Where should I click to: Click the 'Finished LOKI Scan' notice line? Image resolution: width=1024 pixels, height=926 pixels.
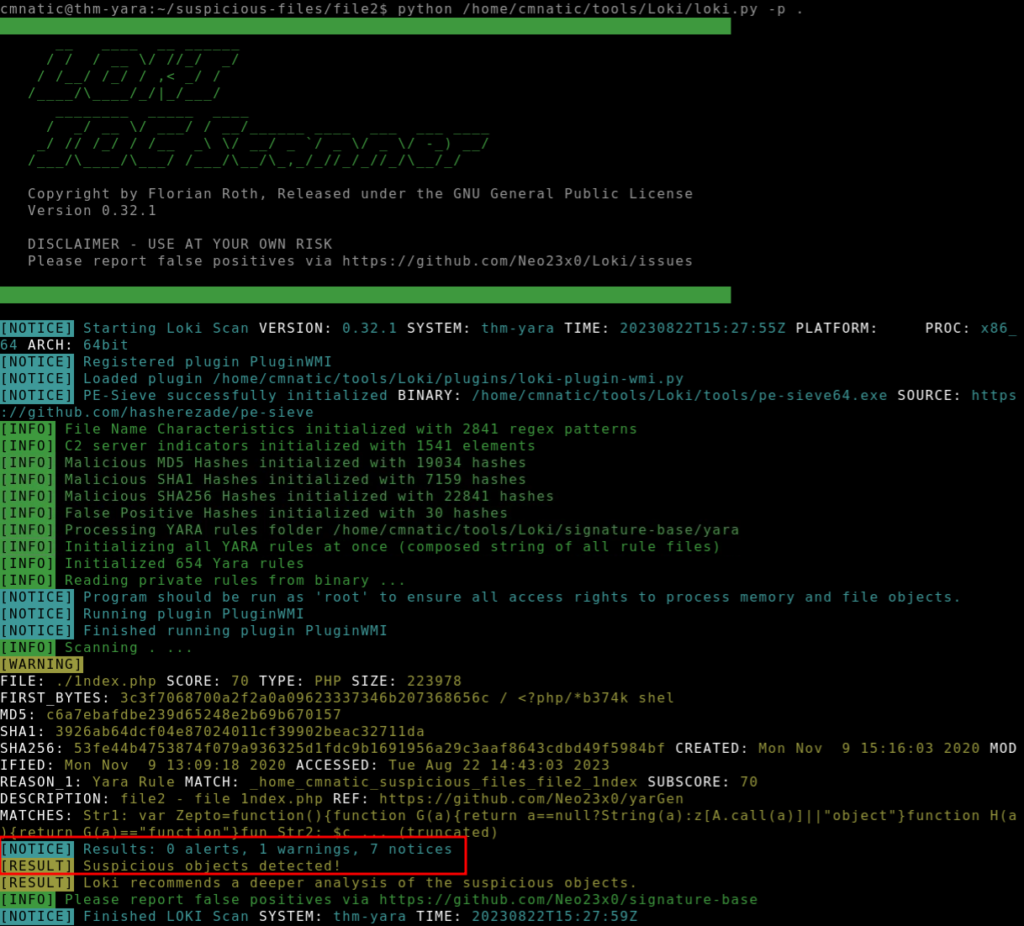[x=360, y=916]
